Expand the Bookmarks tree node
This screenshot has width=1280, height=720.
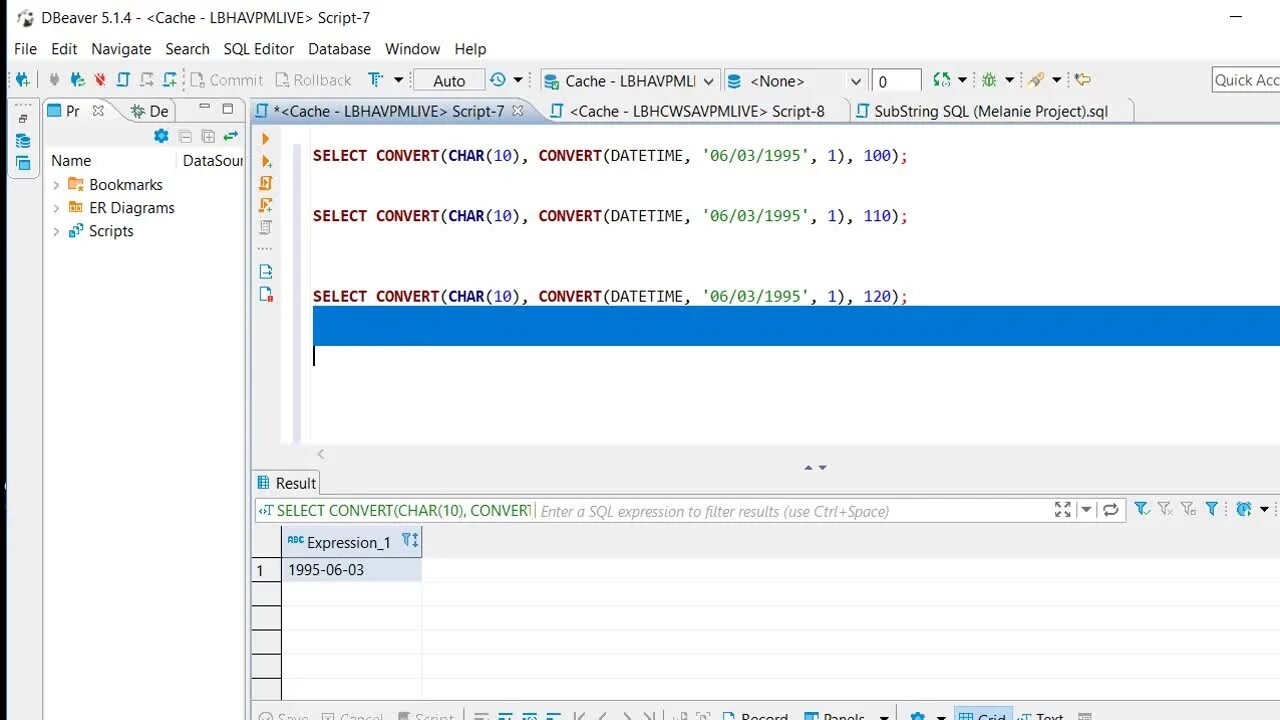(x=56, y=185)
